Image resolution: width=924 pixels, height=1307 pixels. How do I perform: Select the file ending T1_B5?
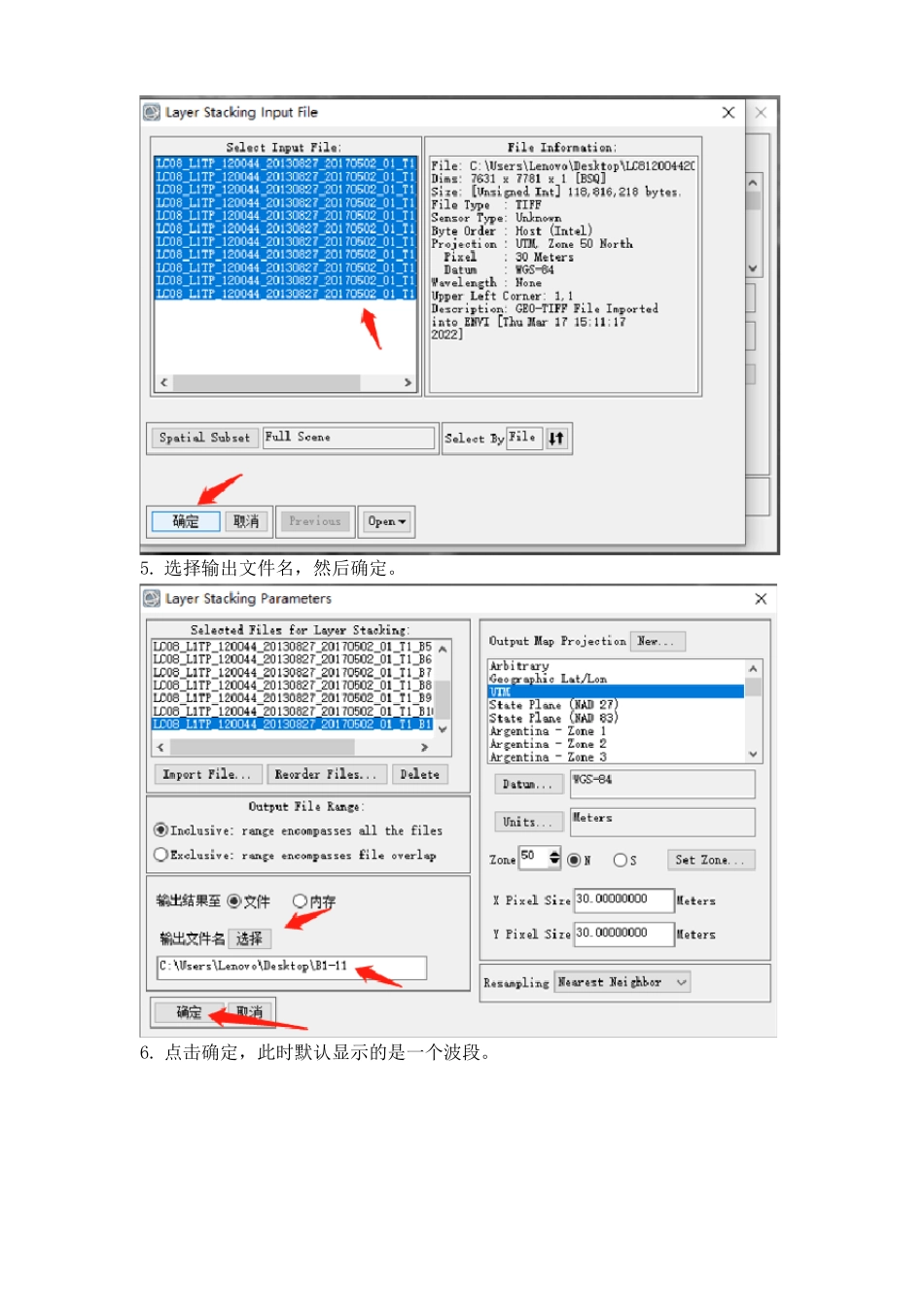pyautogui.click(x=293, y=647)
